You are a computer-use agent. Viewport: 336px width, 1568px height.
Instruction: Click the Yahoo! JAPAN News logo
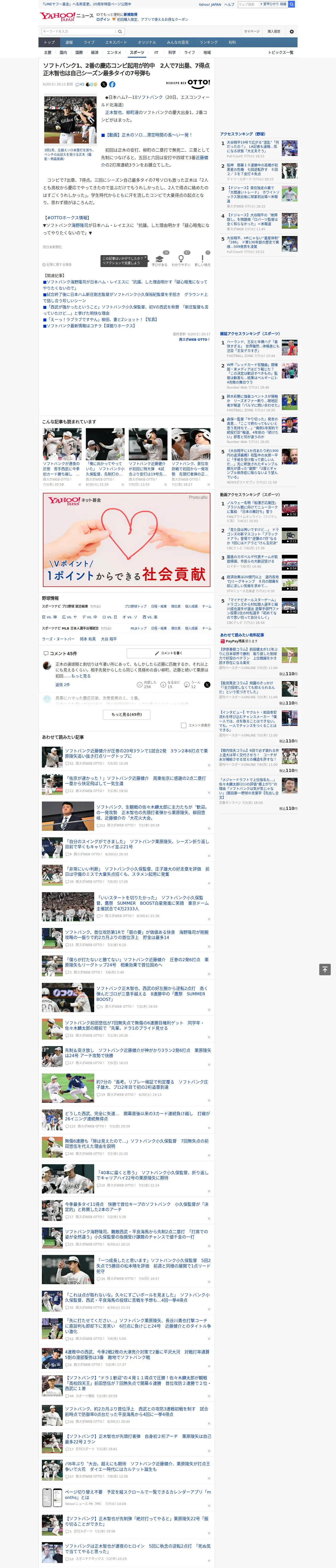coord(67,16)
